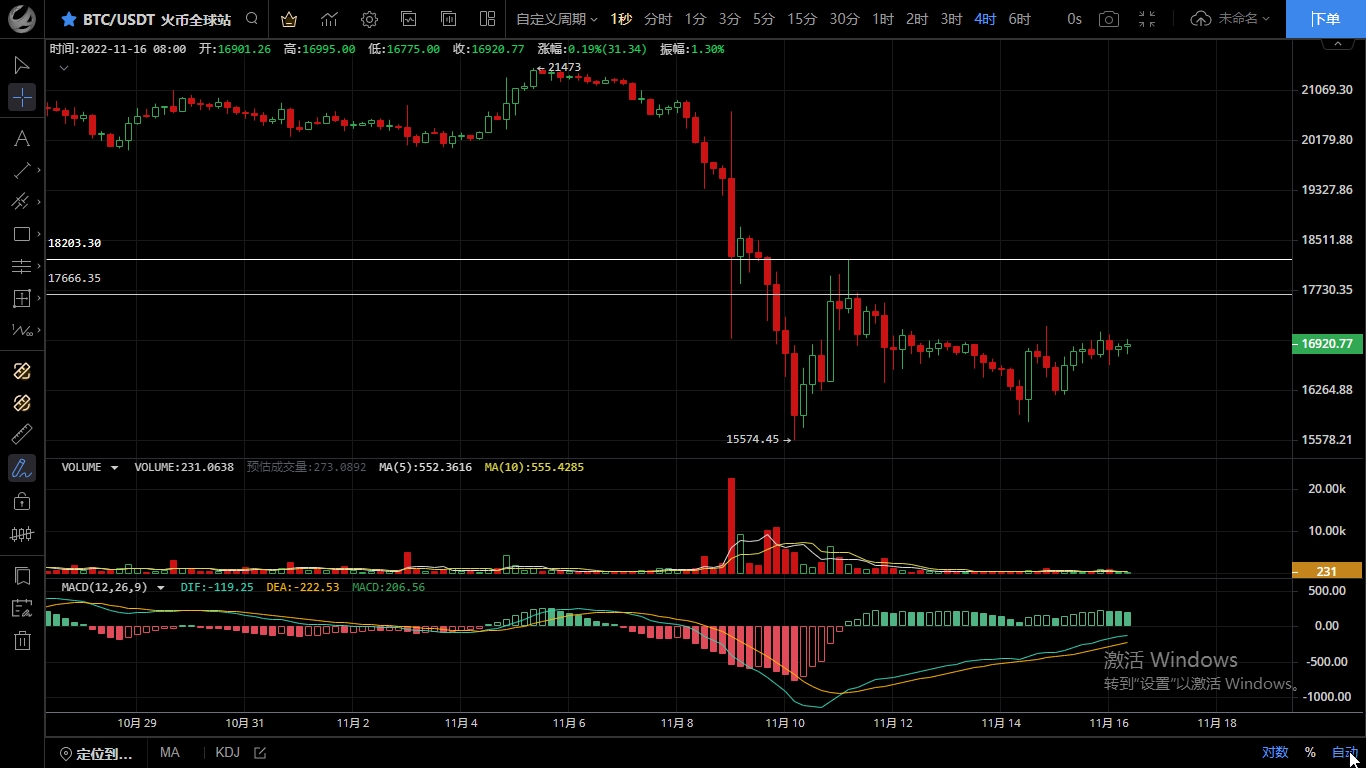Click the 定位到 locate button
Viewport: 1366px width, 768px height.
(x=96, y=754)
